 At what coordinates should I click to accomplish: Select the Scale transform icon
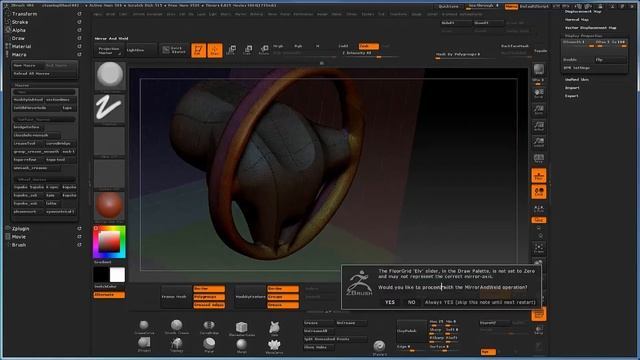point(248,50)
